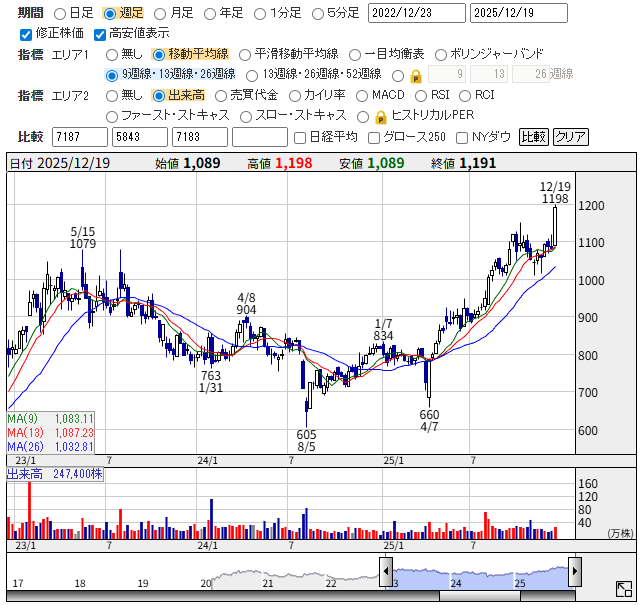Select 平滑移動平均線 indicator radio button
641x605 pixels.
tap(245, 55)
